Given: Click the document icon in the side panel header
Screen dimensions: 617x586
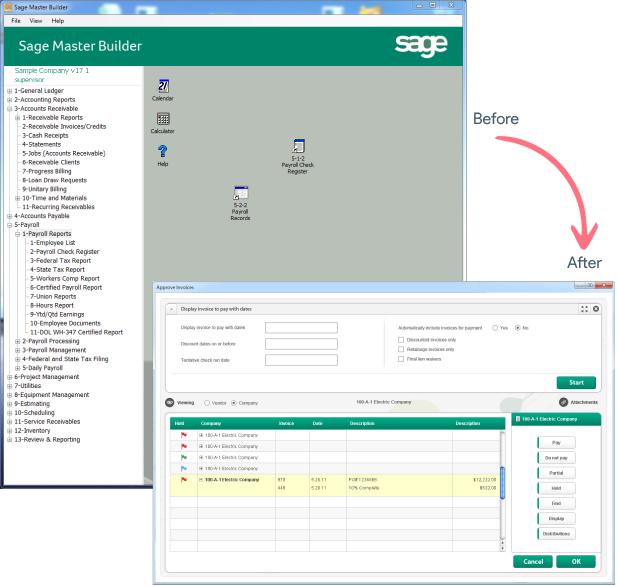Looking at the screenshot, I should tap(517, 419).
